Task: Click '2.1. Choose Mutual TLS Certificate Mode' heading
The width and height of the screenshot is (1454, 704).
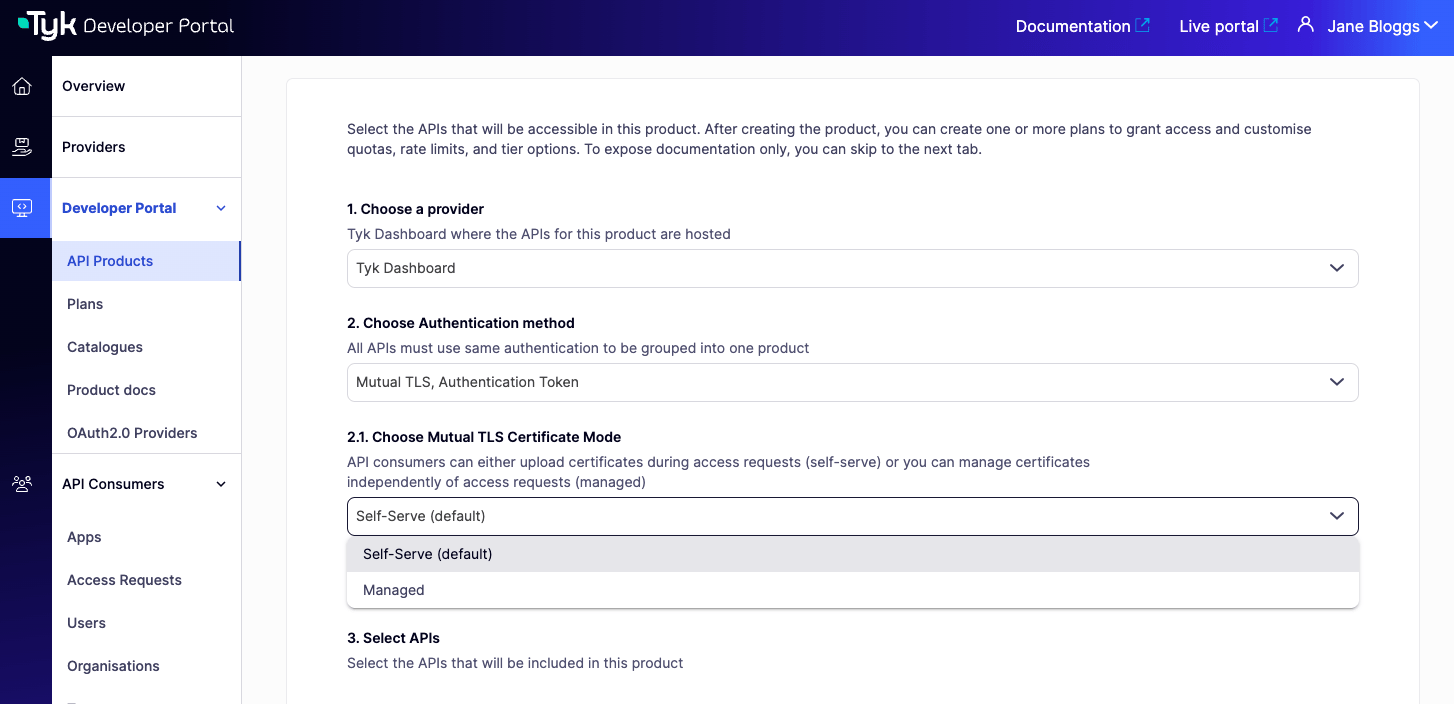Action: [484, 437]
